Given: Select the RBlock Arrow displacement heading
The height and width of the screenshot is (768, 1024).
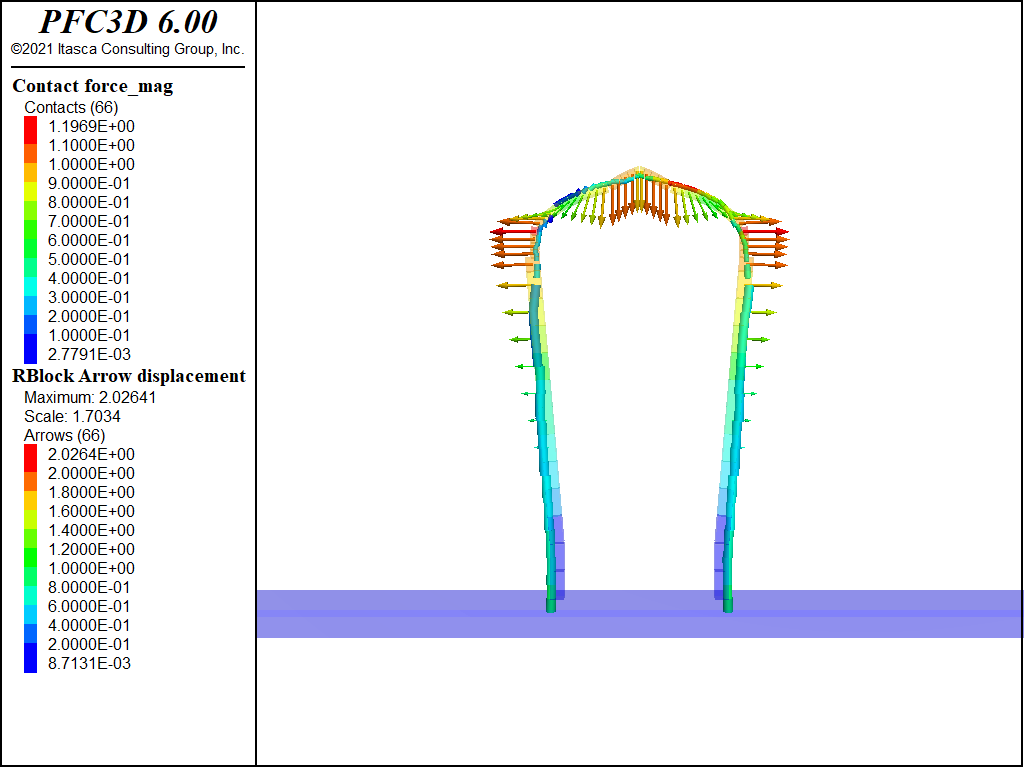Looking at the screenshot, I should (x=128, y=376).
